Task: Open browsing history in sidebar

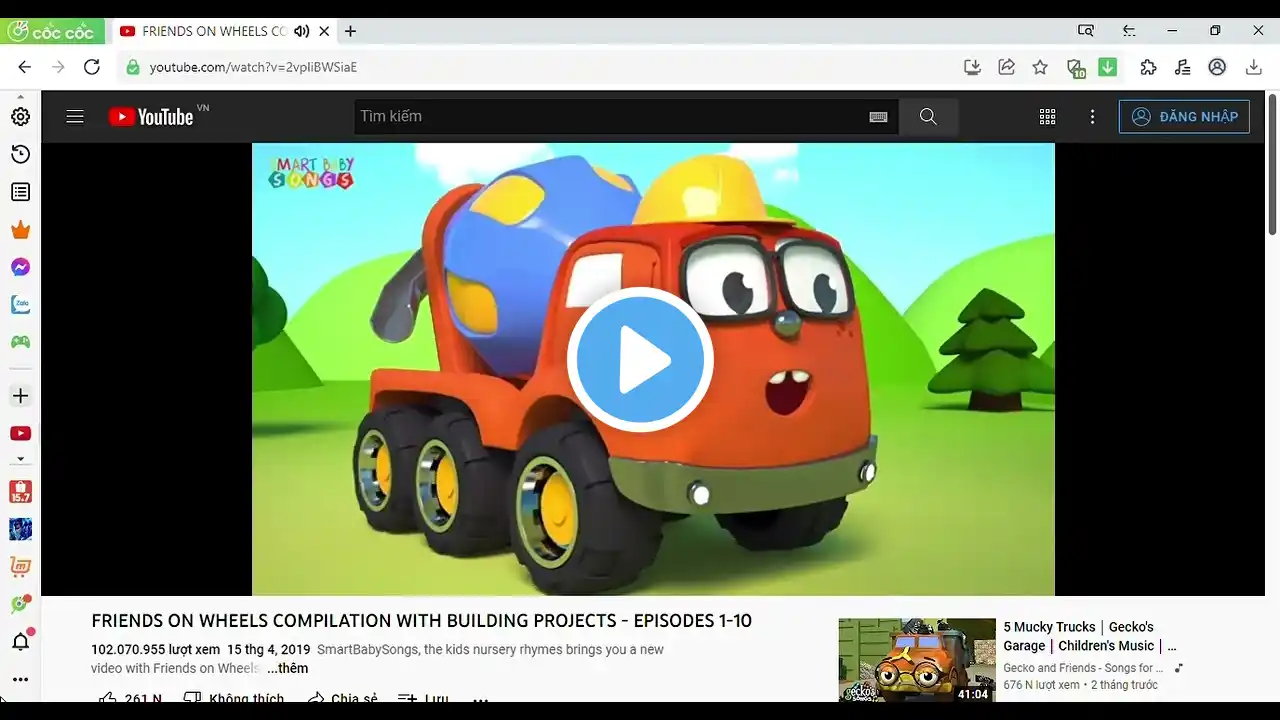Action: coord(20,154)
